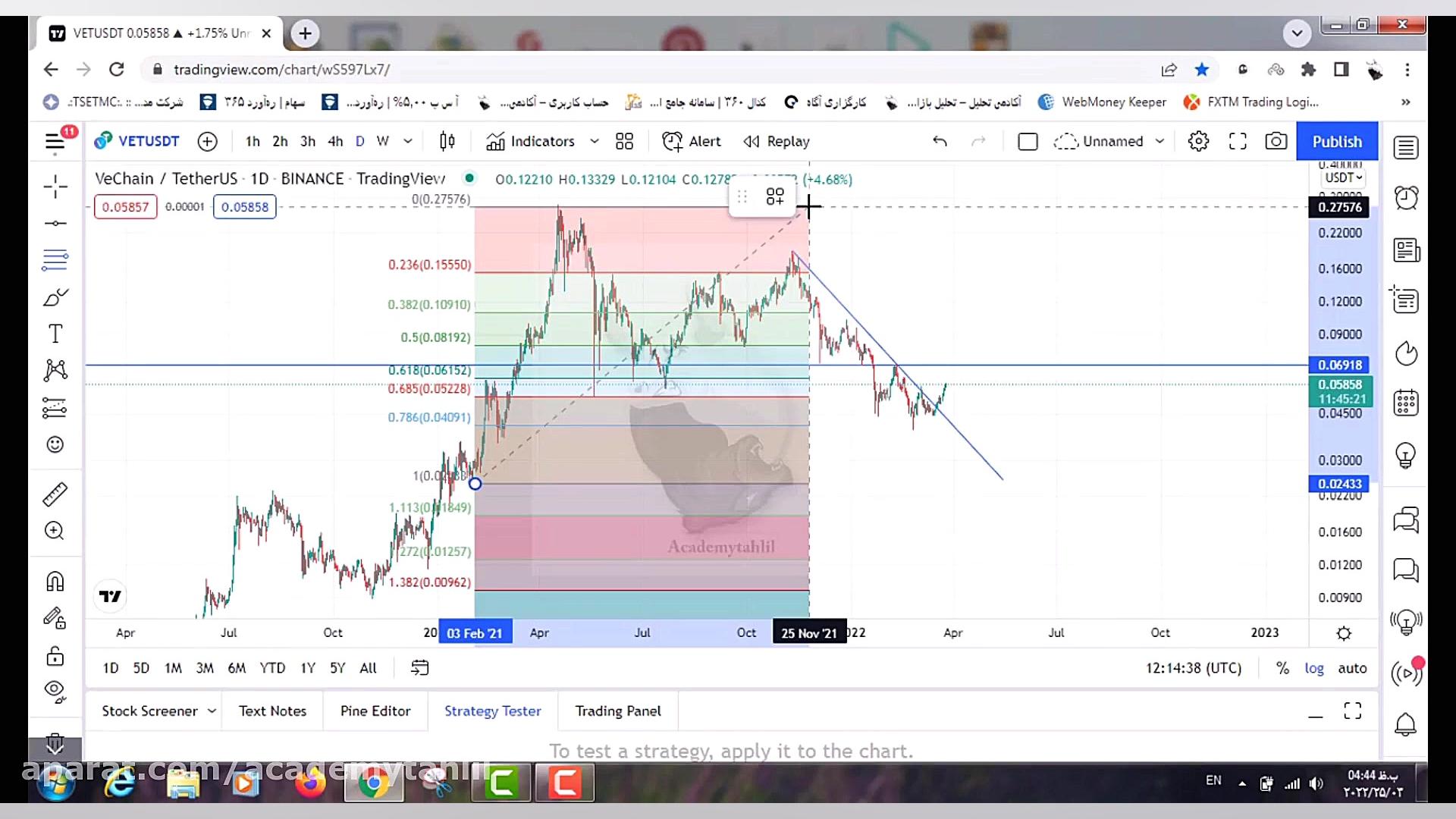1456x819 pixels.
Task: Set date range to 5Y
Action: (x=337, y=668)
